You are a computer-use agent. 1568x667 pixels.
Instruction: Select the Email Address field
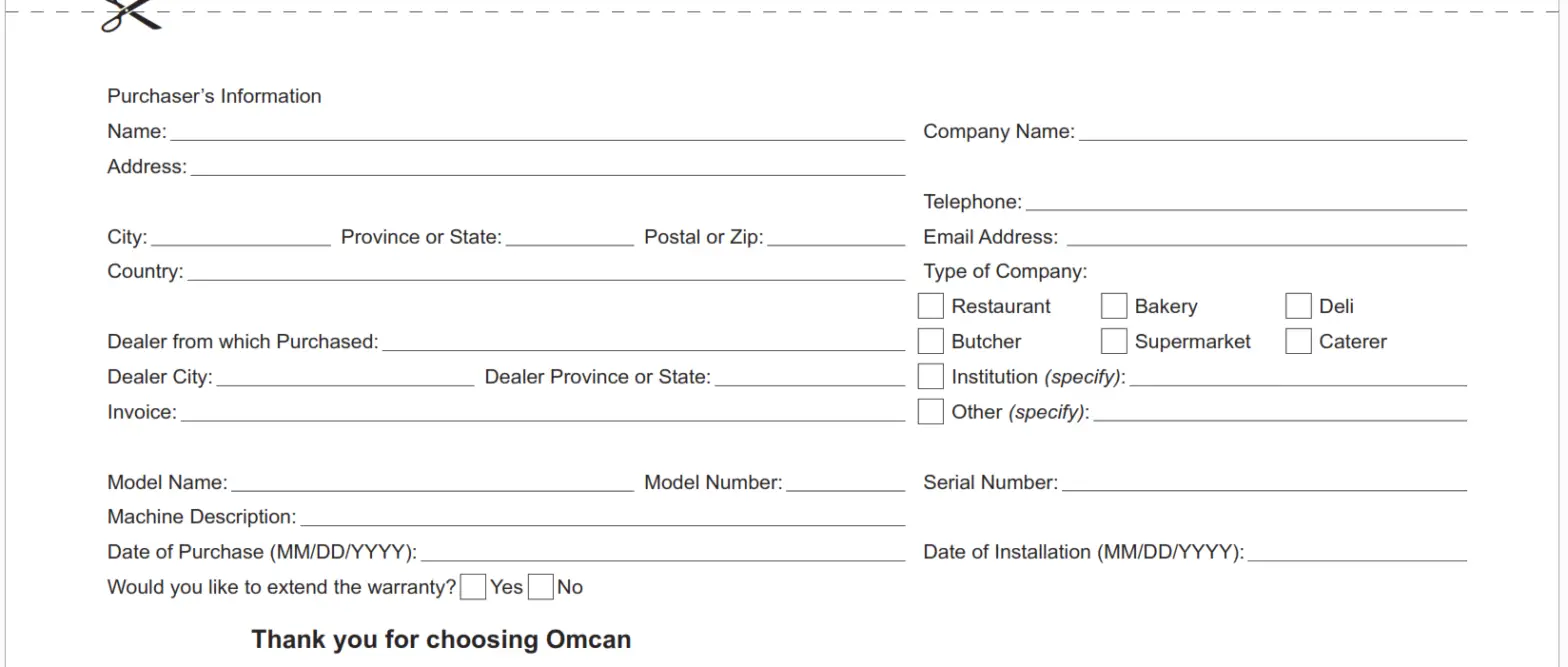coord(1266,235)
